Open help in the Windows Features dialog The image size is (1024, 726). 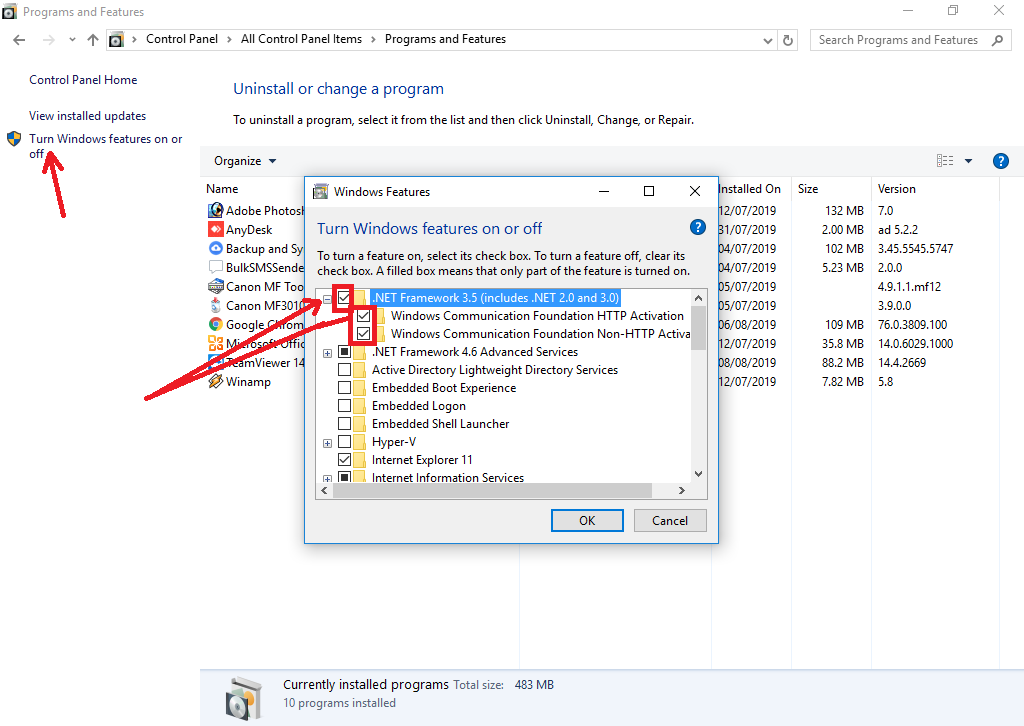[697, 227]
